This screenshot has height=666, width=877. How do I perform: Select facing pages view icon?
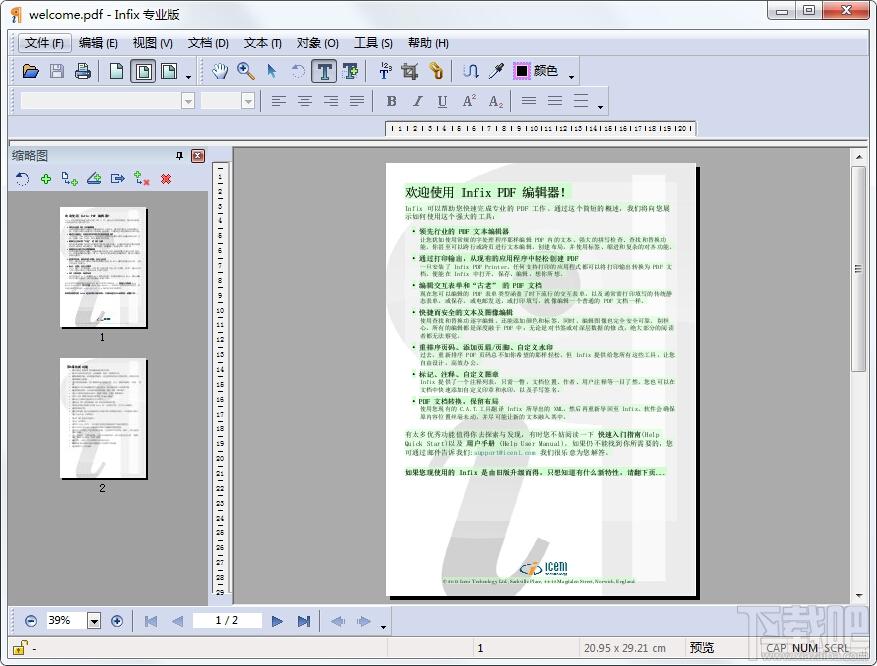click(x=169, y=71)
